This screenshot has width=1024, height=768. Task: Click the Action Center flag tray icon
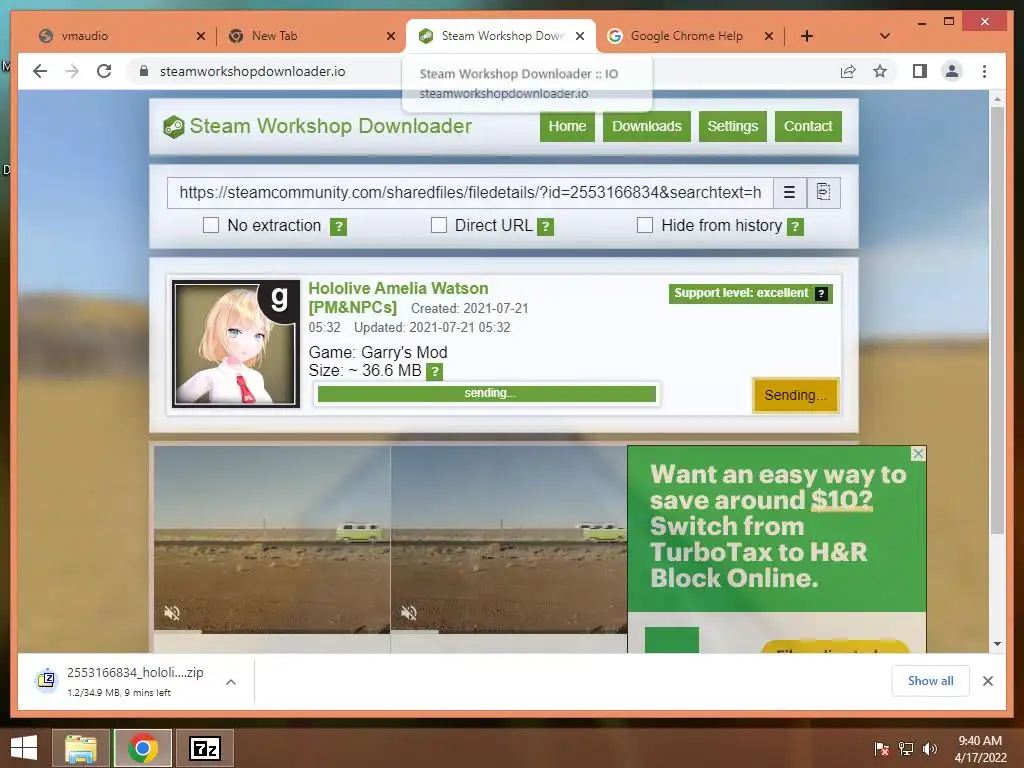click(x=881, y=749)
